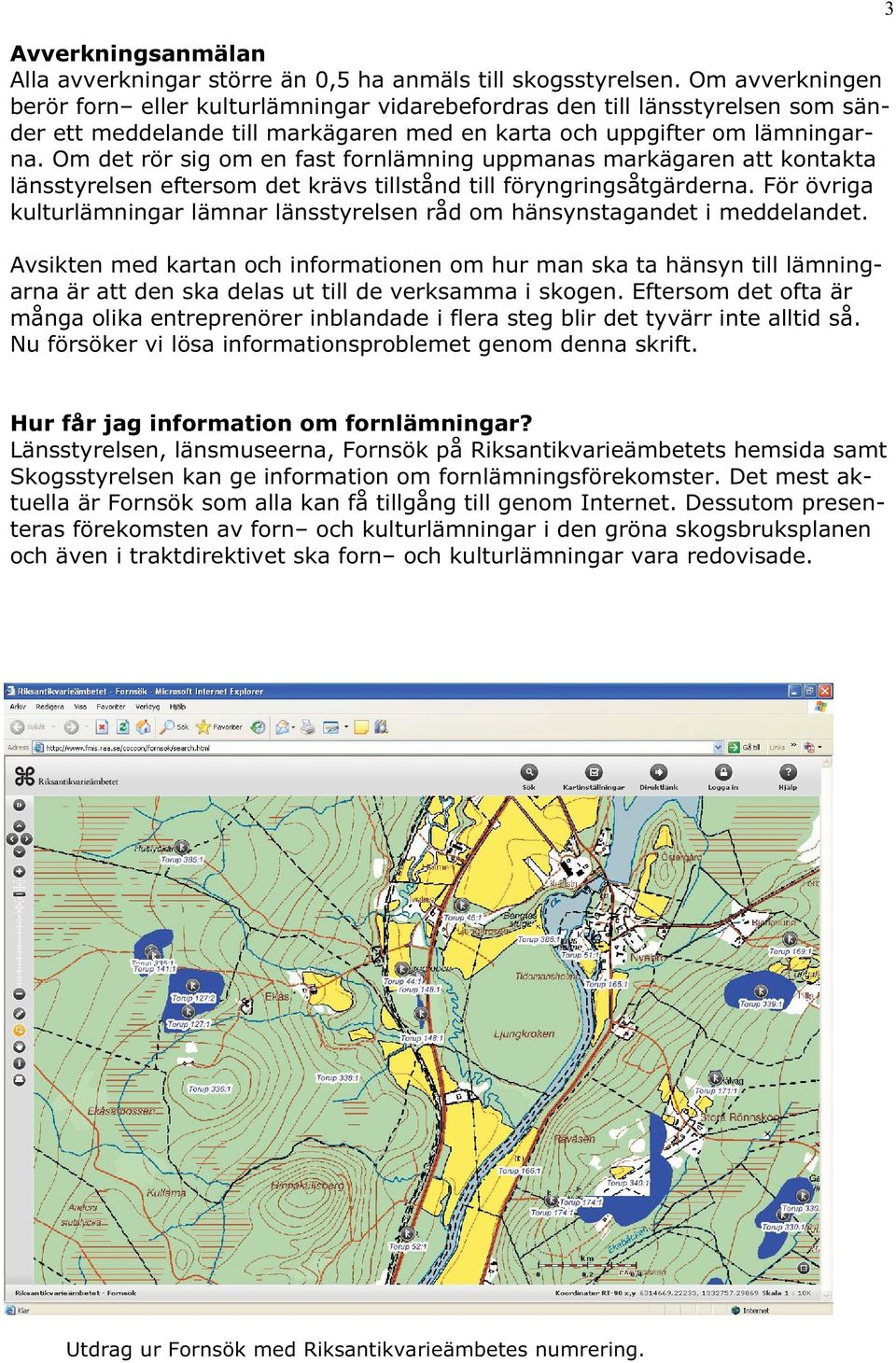Click the address bar URL field

pos(380,747)
